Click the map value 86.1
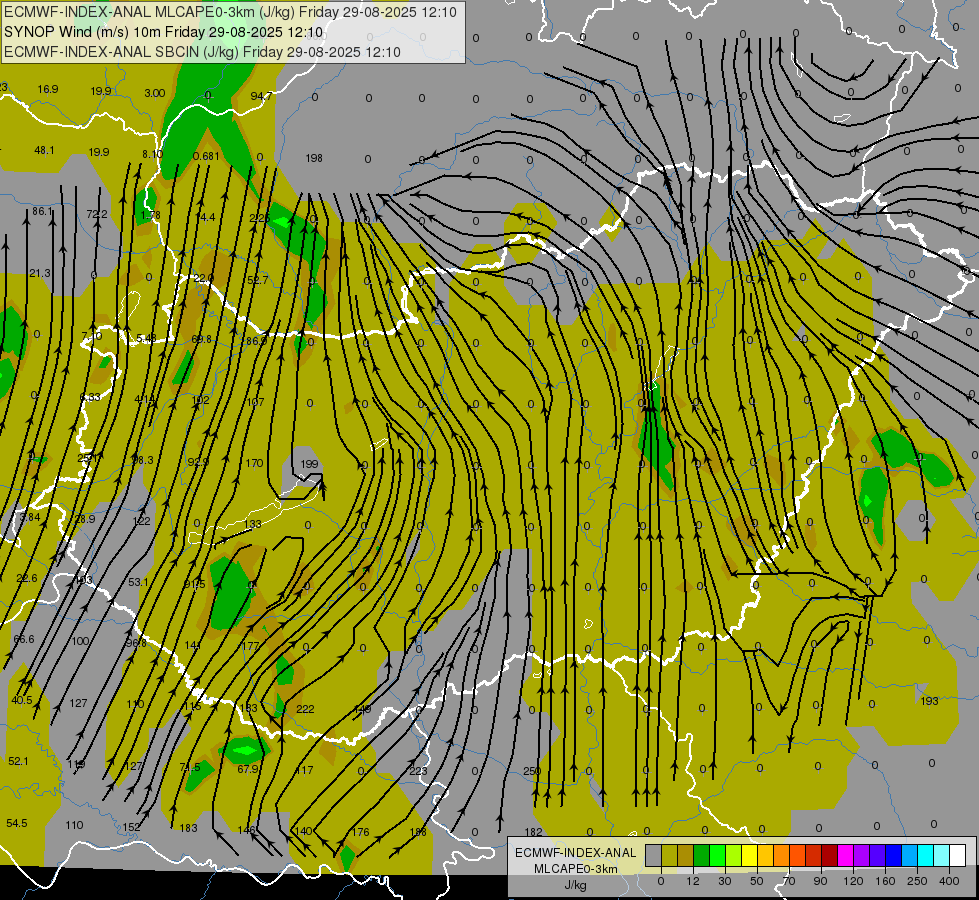 42,211
